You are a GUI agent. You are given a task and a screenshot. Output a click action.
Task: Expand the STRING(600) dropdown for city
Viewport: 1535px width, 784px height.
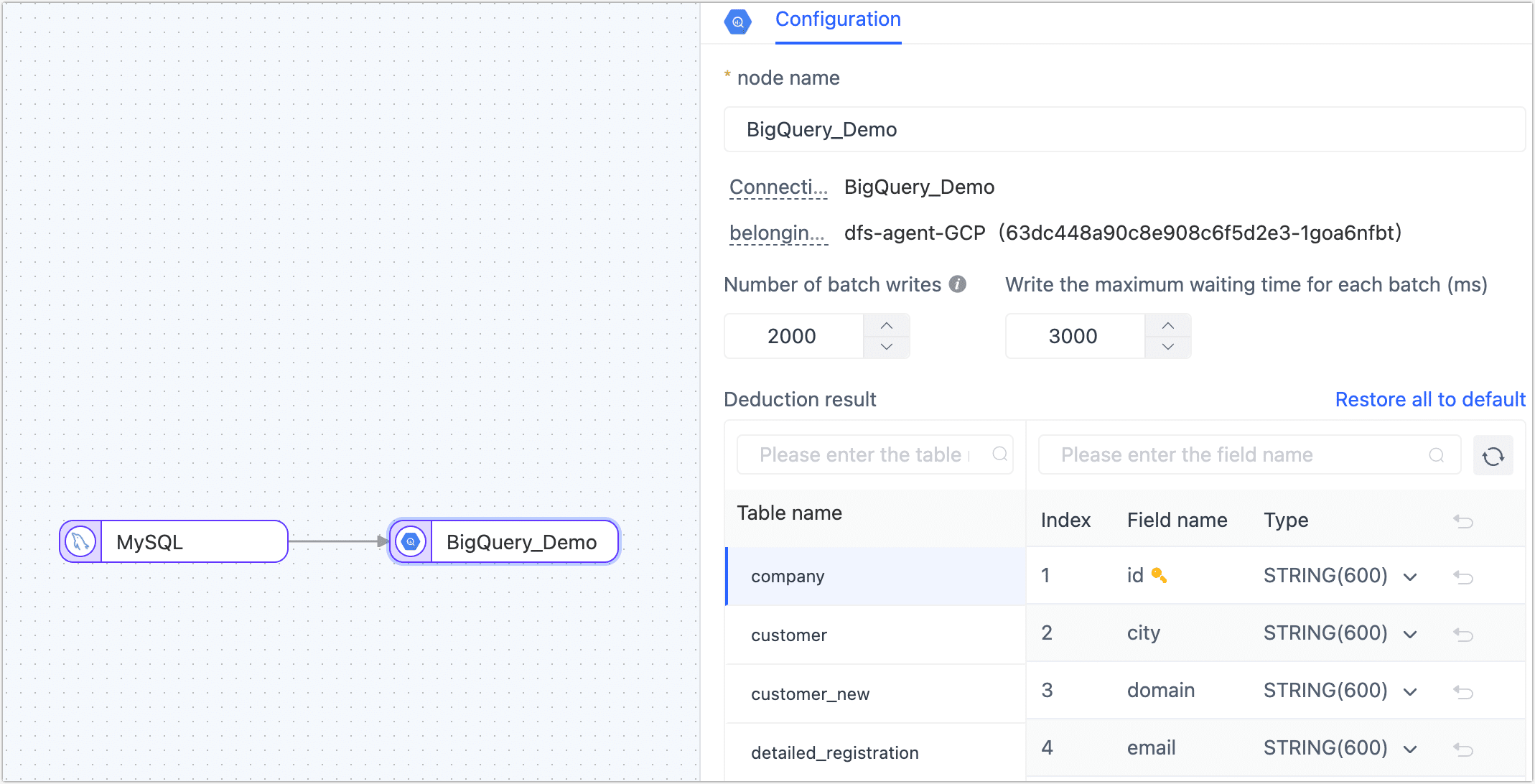pos(1410,635)
